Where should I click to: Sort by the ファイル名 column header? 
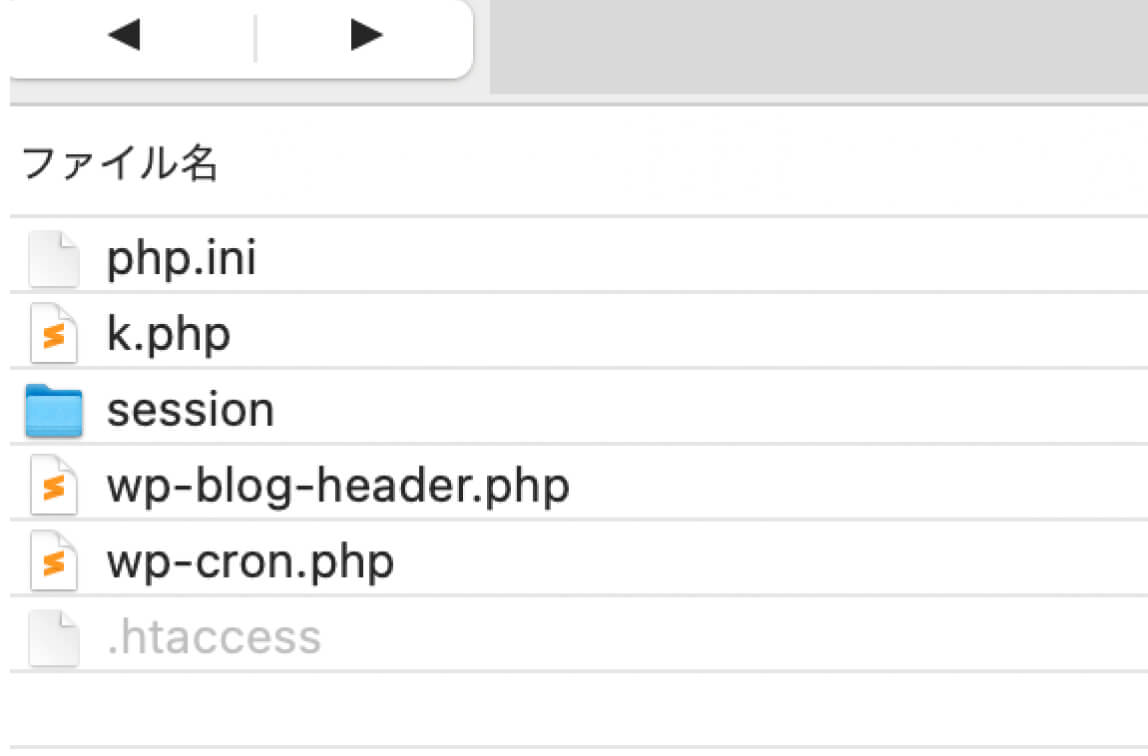[x=120, y=162]
